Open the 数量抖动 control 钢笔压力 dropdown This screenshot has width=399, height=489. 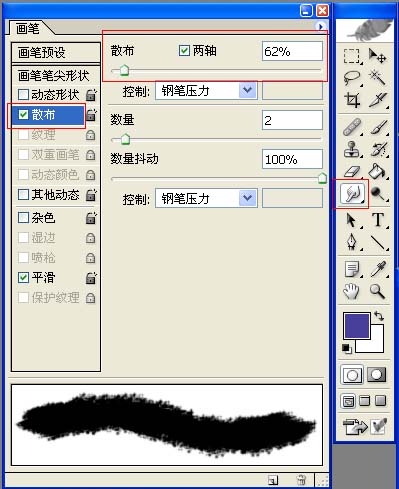206,199
